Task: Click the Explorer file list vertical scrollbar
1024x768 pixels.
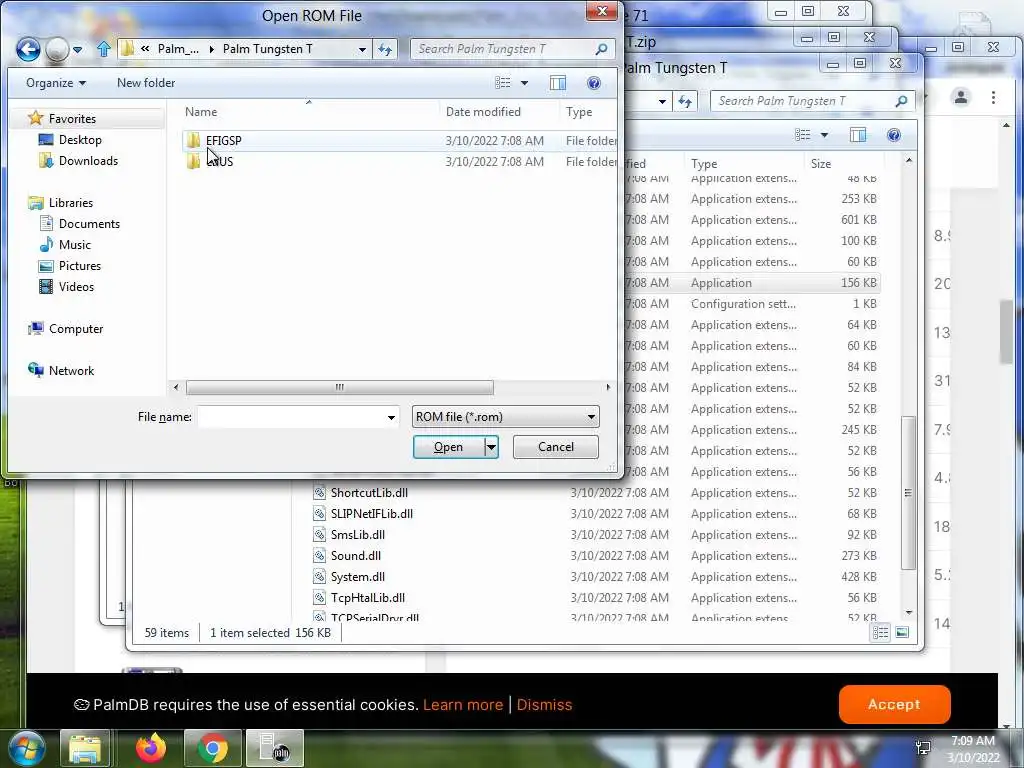Action: pyautogui.click(x=908, y=493)
